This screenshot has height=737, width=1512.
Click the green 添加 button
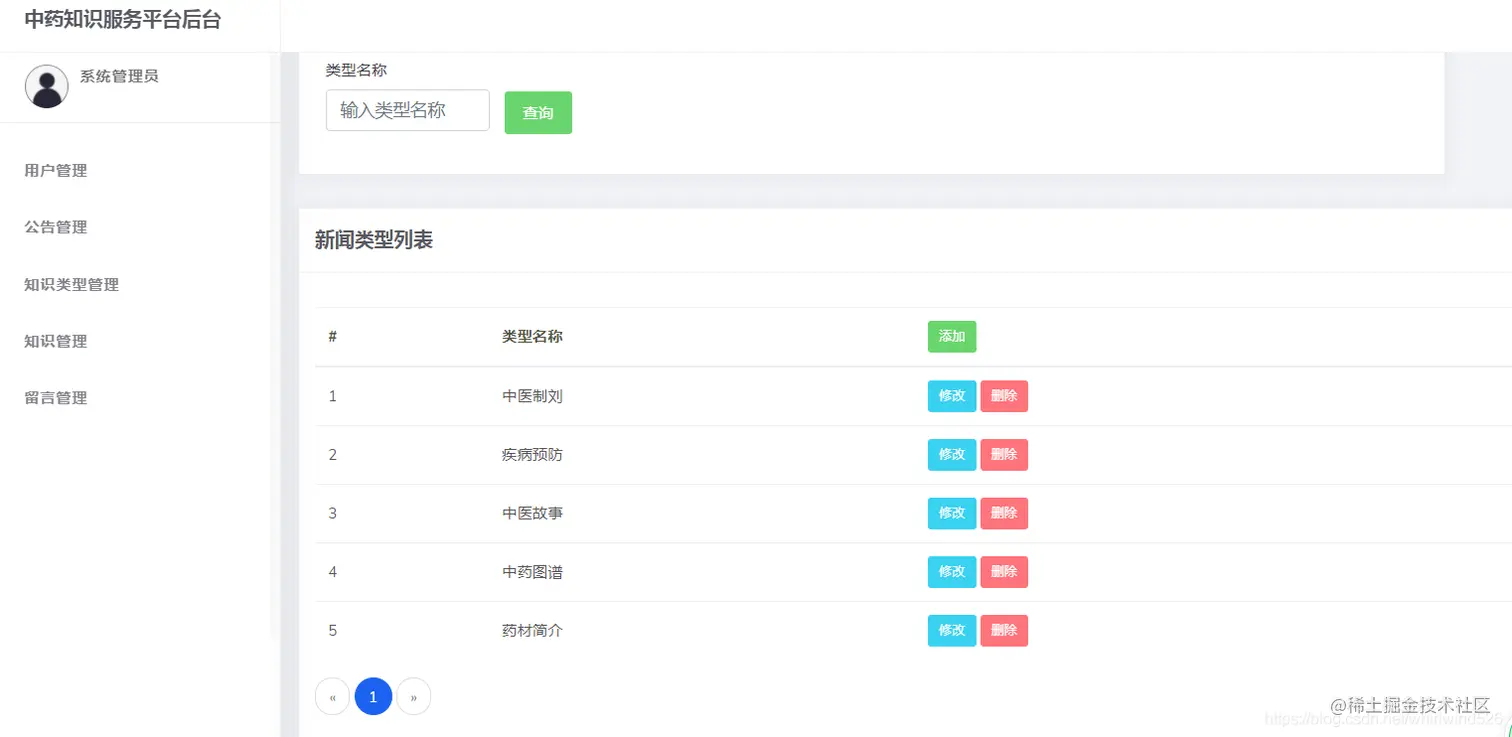(952, 337)
